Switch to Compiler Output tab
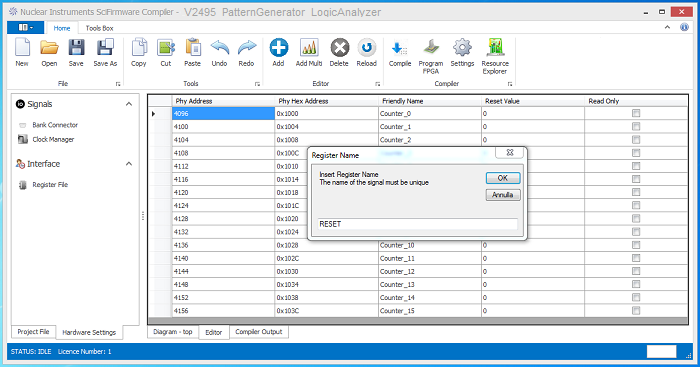Viewport: 700px width, 367px height. [x=259, y=332]
